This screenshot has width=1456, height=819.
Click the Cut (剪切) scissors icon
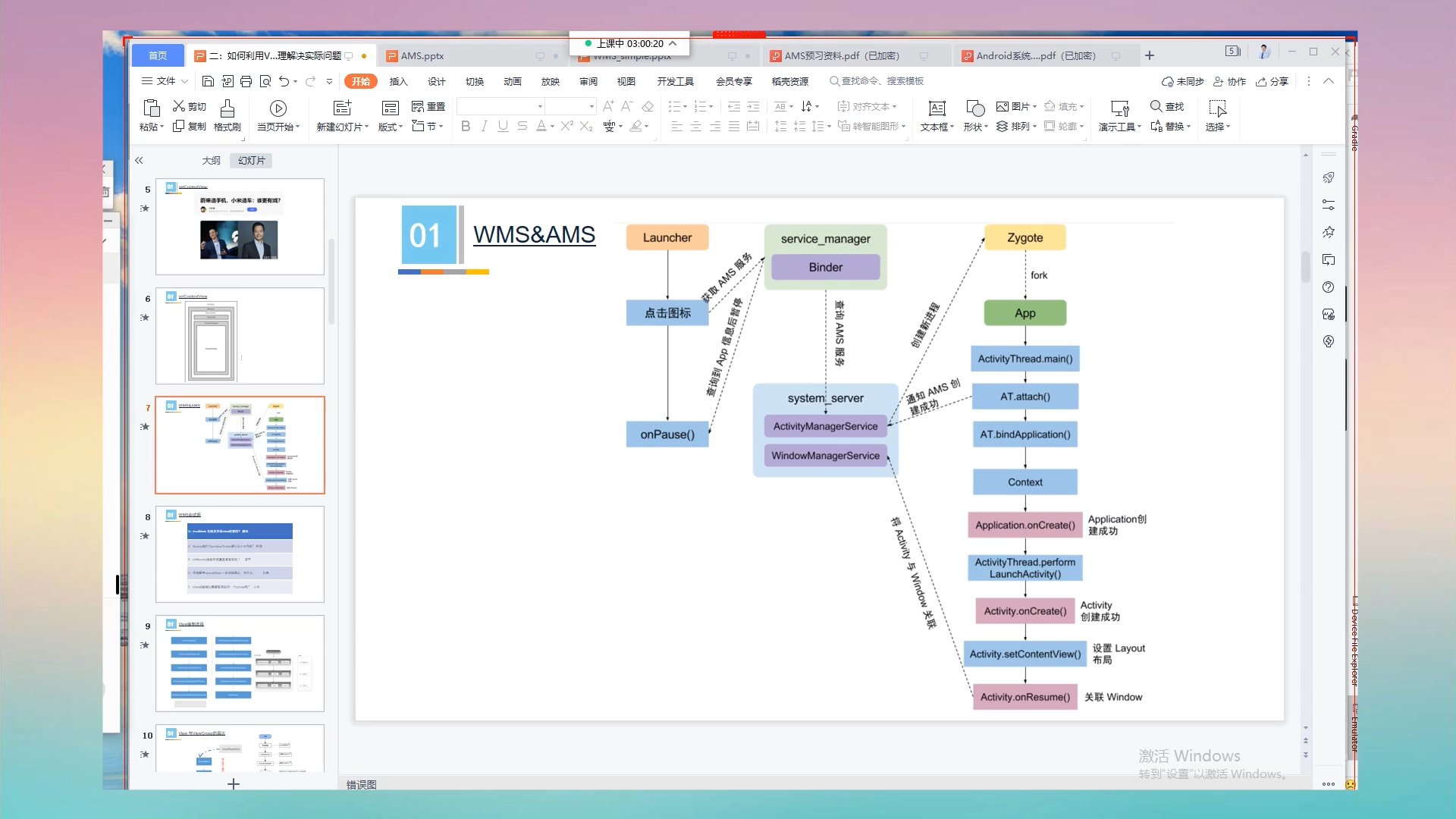click(179, 106)
